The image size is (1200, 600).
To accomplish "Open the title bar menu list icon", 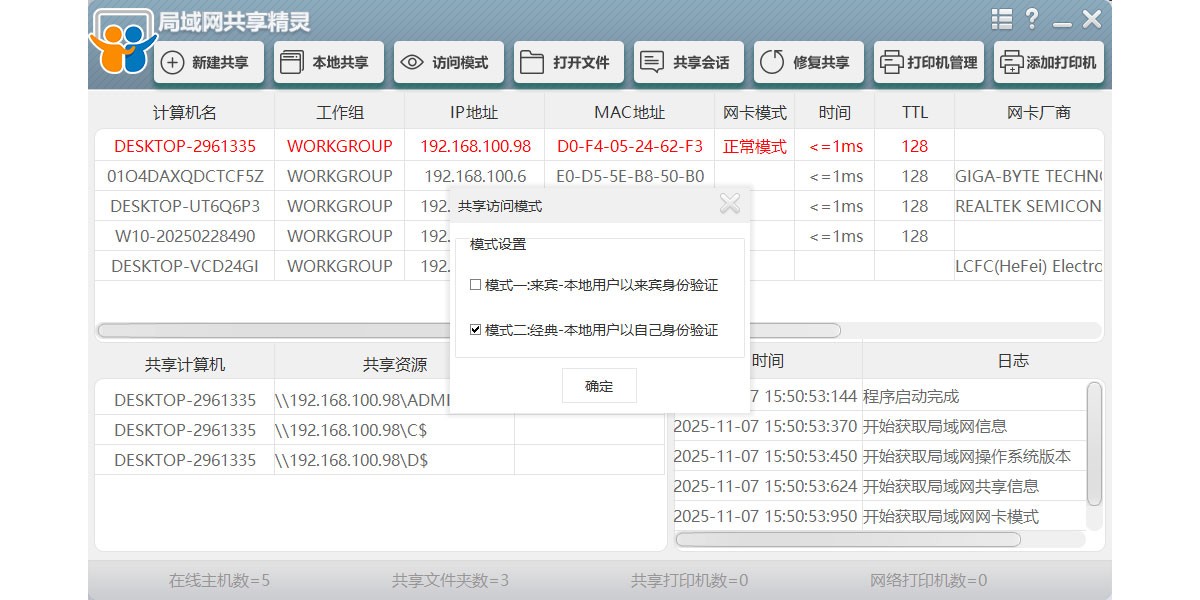I will [x=1002, y=19].
